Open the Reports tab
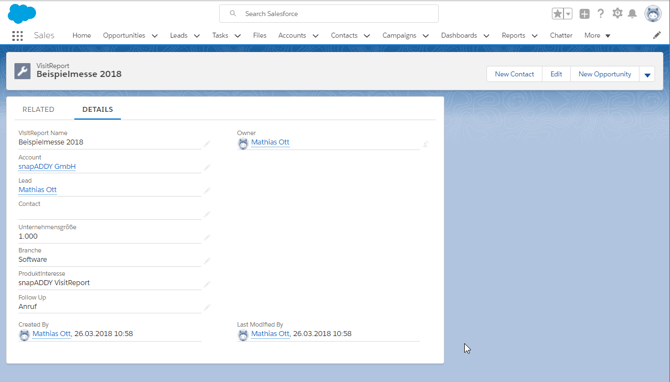Screen dimensions: 670x382 point(513,35)
